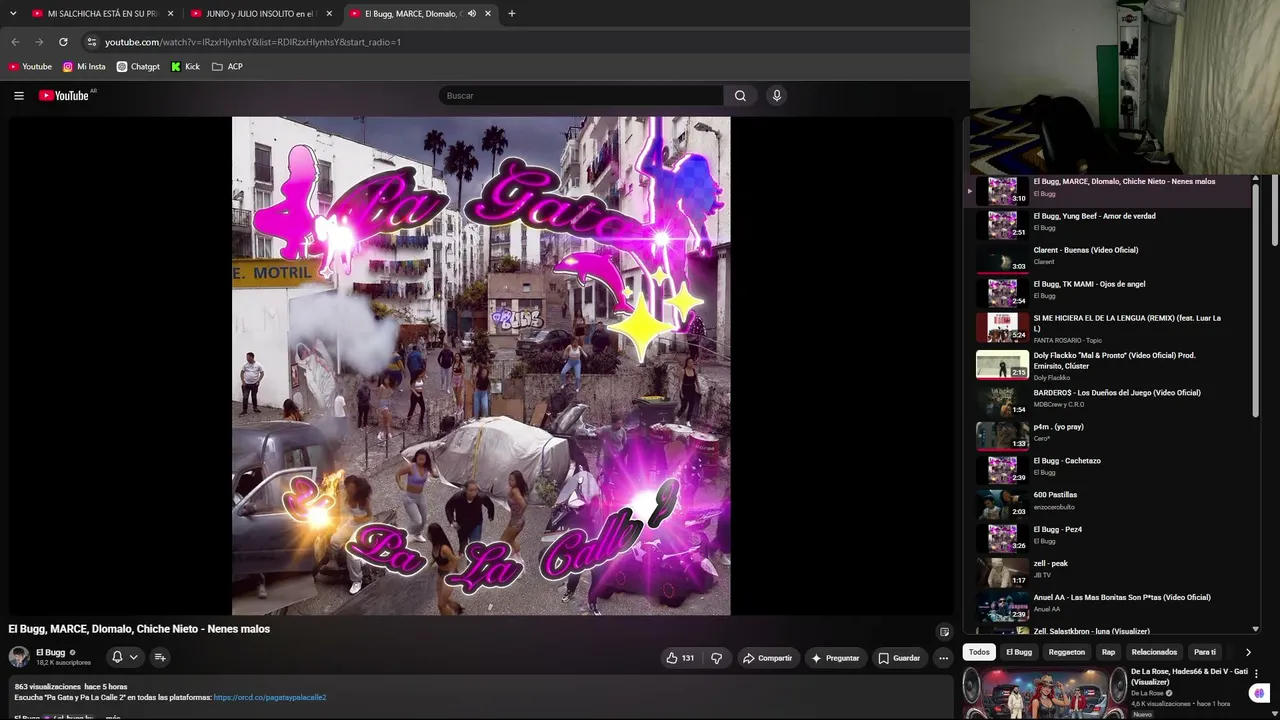Select the Rap filter chip
Image resolution: width=1280 pixels, height=720 pixels.
click(1108, 652)
